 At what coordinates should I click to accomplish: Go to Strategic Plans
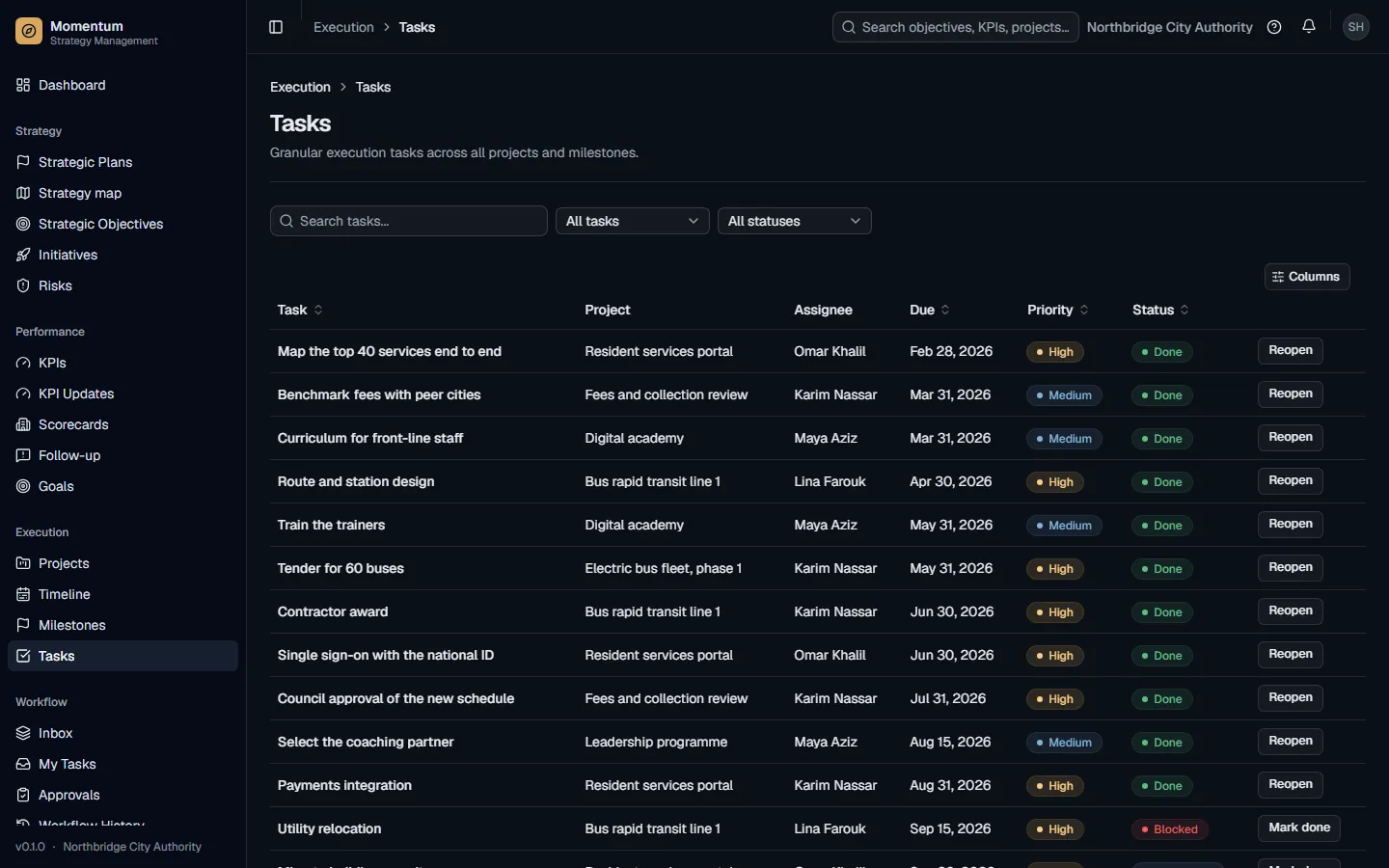[123, 162]
